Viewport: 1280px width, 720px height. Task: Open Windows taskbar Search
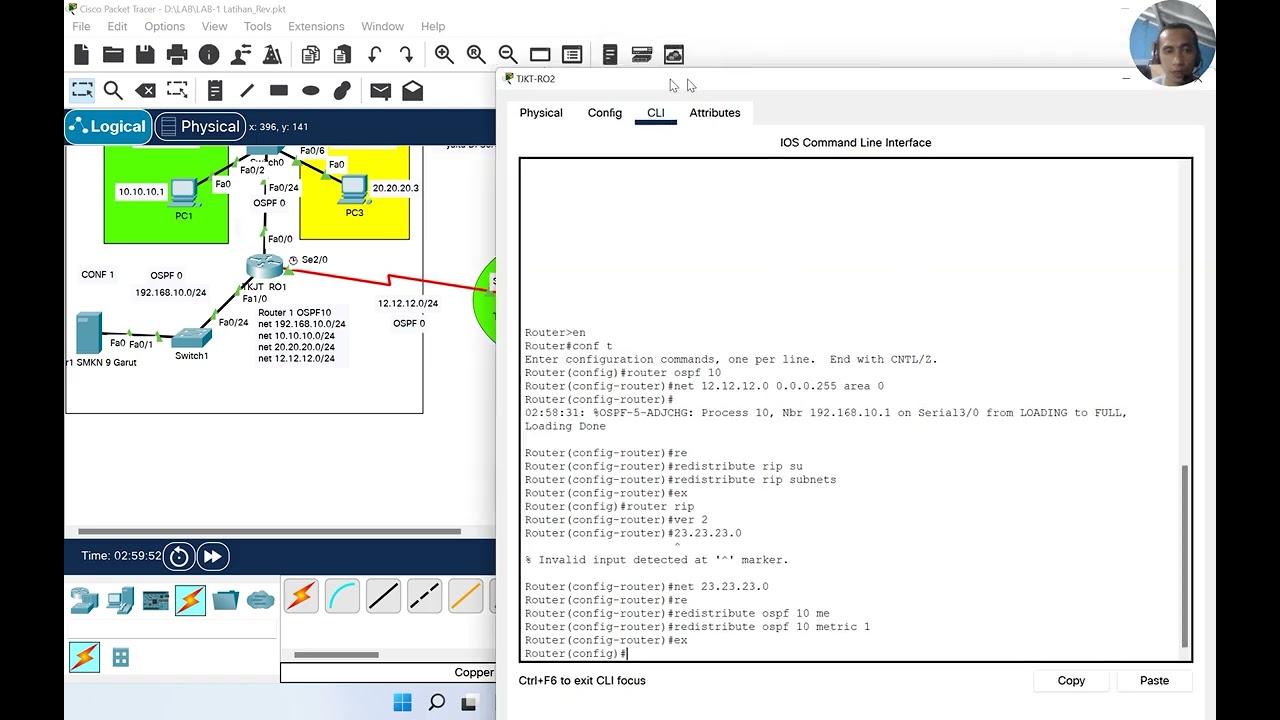click(437, 703)
